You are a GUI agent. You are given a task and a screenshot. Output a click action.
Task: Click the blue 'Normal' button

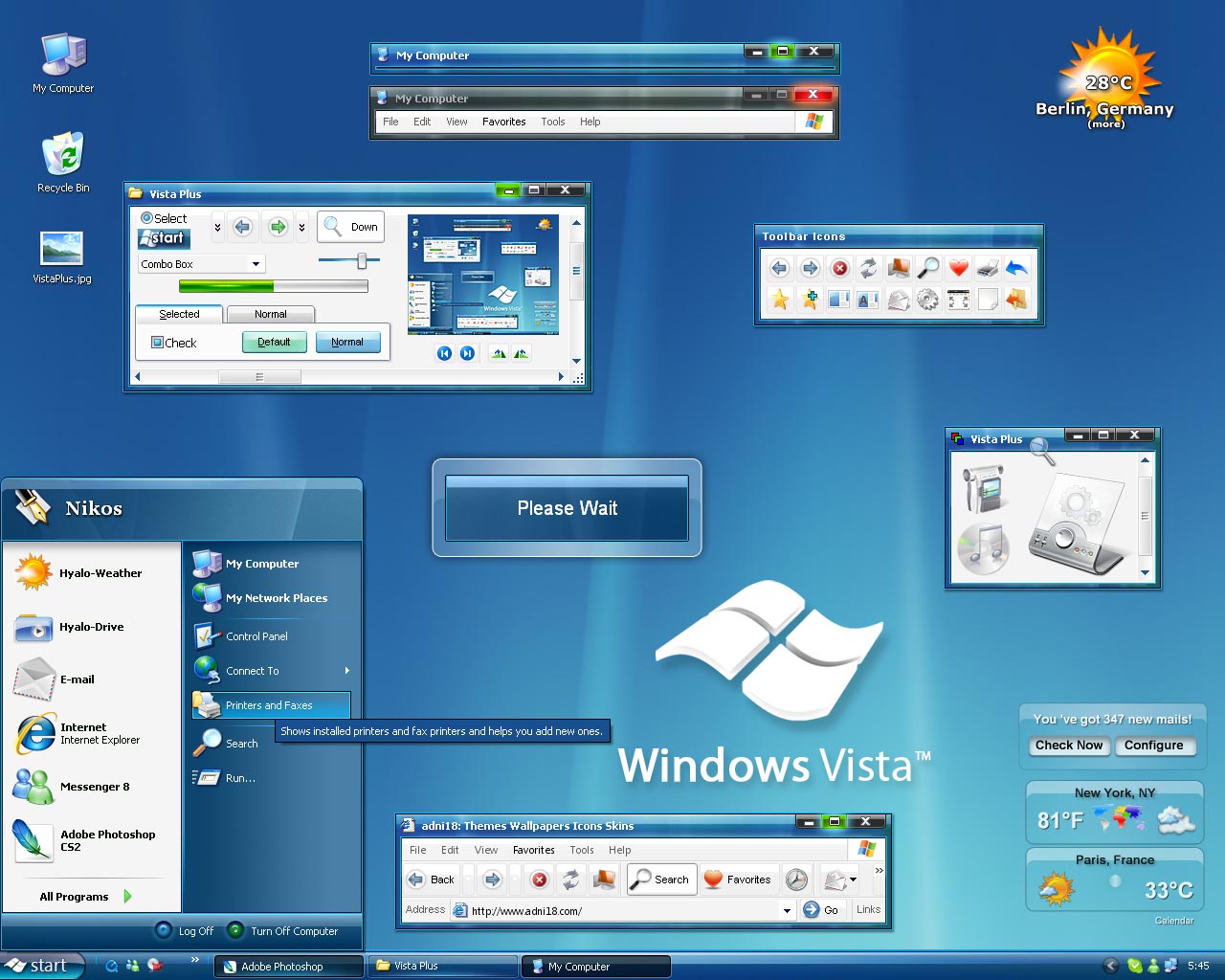(347, 342)
